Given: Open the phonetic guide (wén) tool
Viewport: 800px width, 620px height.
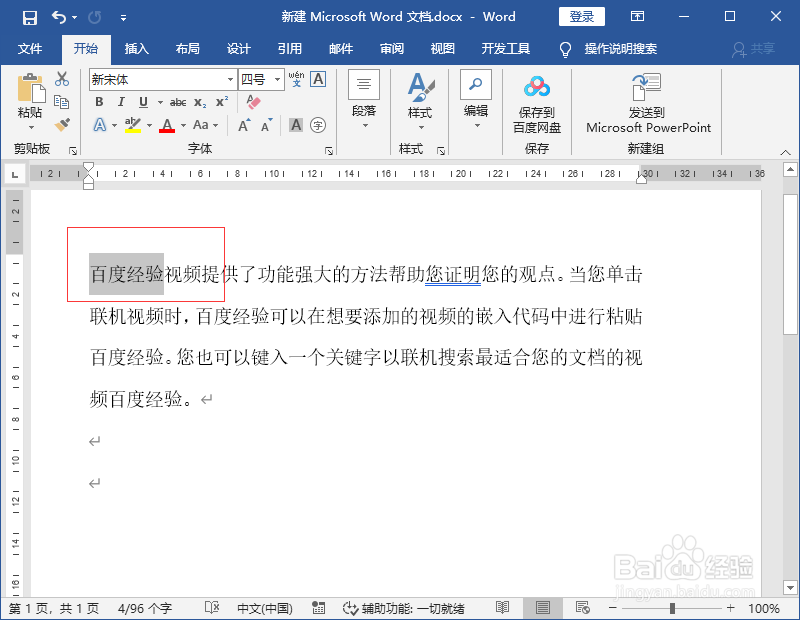Looking at the screenshot, I should [296, 79].
